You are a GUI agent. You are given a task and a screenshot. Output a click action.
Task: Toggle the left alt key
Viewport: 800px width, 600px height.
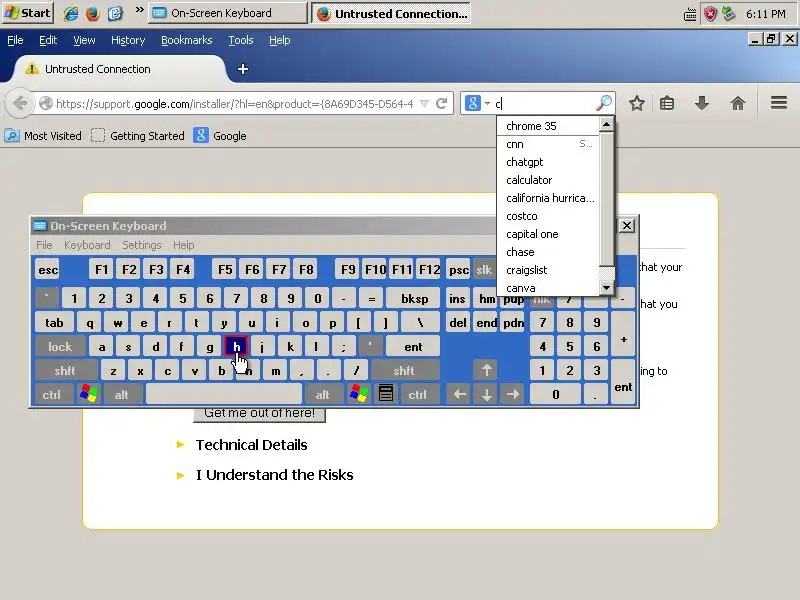pyautogui.click(x=121, y=394)
